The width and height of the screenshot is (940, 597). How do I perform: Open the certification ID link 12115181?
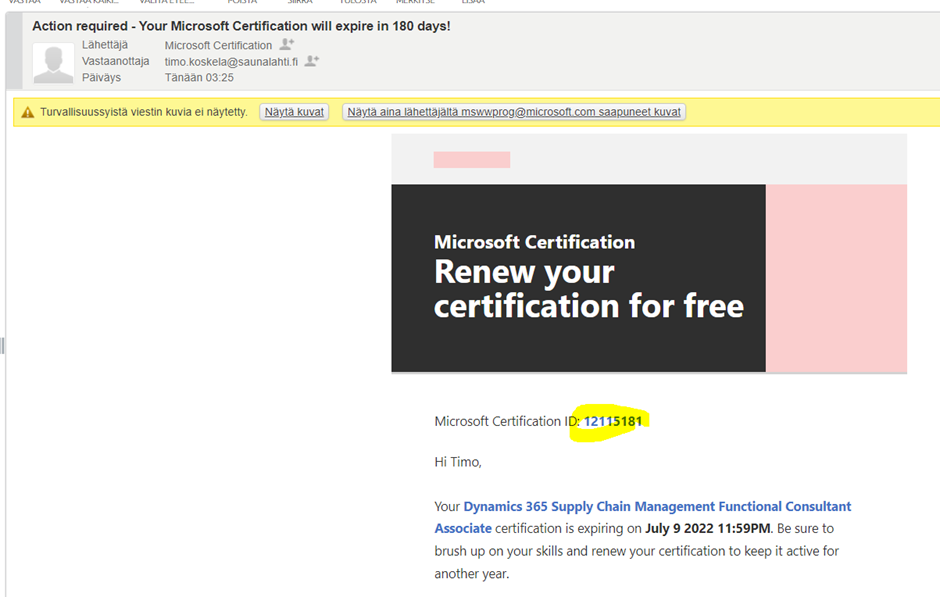[x=613, y=421]
